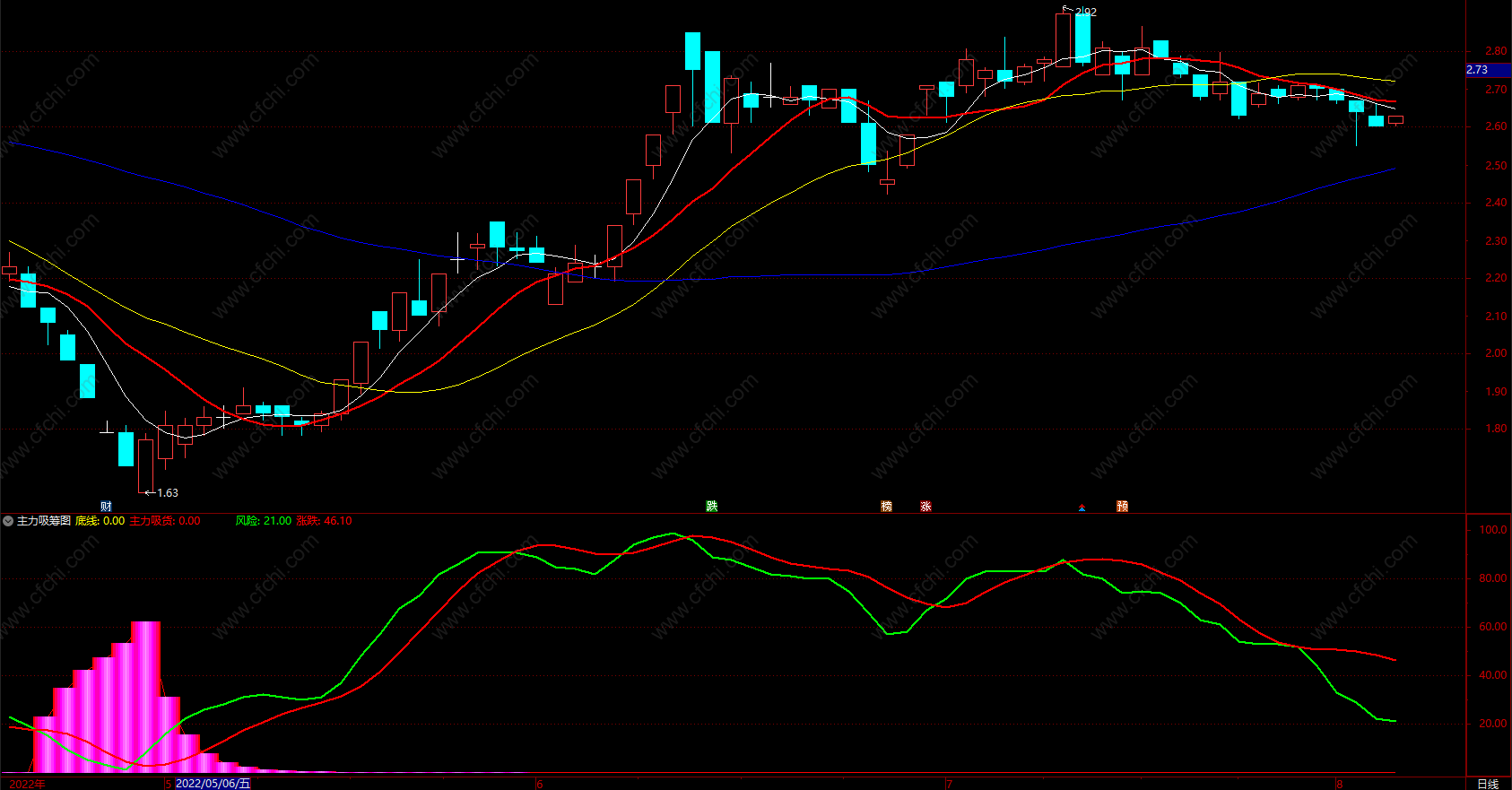Screen dimensions: 1512x790
Task: Click the 1.63 low price label
Action: (x=168, y=493)
